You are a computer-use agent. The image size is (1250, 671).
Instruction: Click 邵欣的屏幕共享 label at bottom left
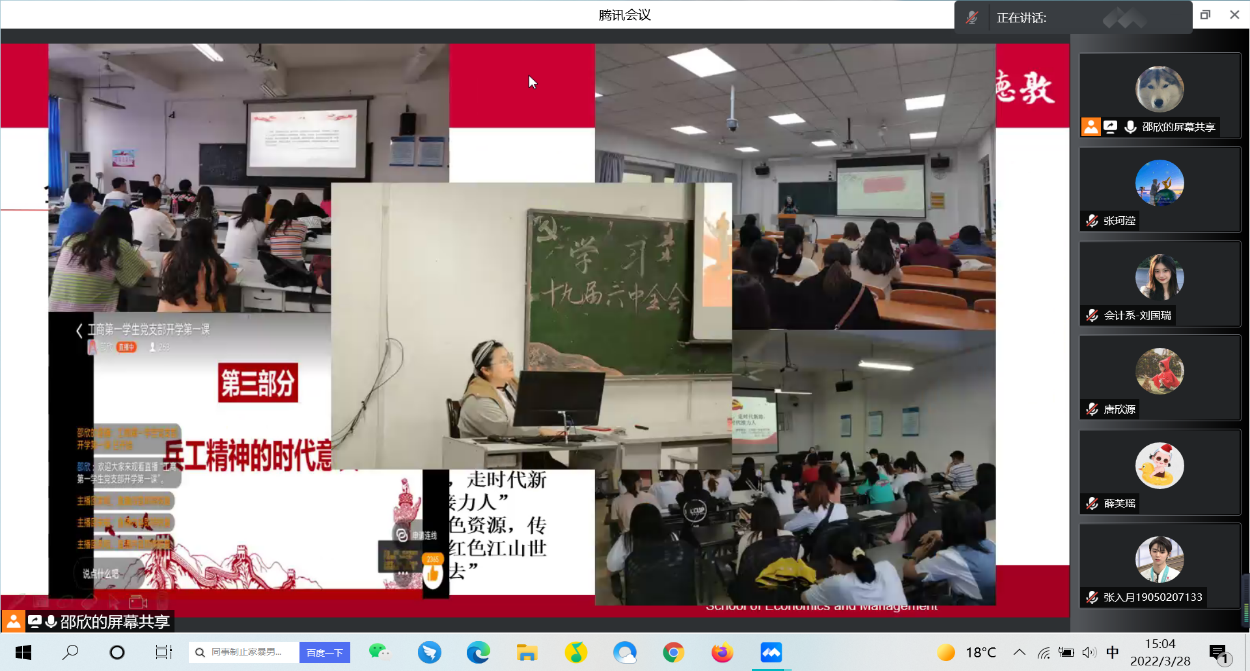[x=115, y=622]
